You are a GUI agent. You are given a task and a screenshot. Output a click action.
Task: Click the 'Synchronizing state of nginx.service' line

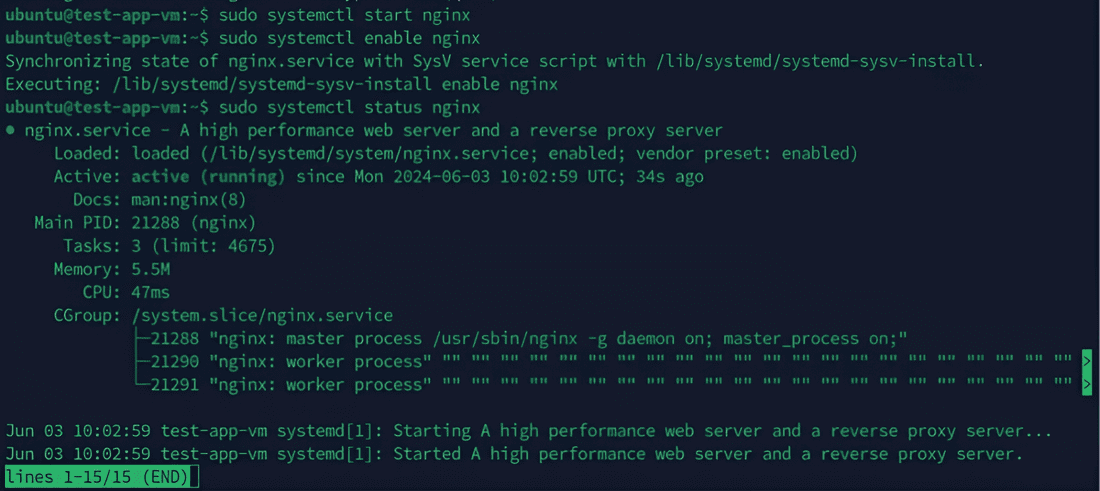(x=495, y=61)
